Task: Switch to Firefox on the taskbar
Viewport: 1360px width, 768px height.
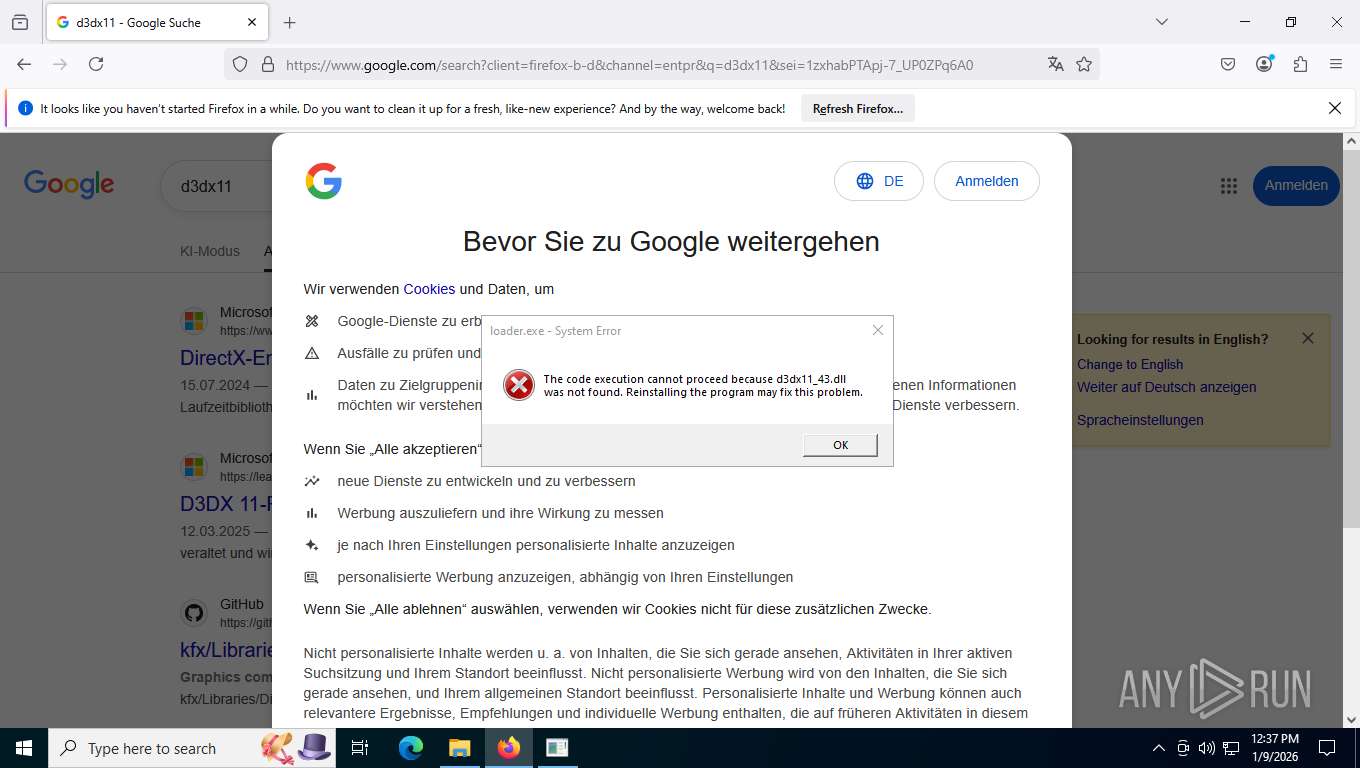Action: click(508, 748)
